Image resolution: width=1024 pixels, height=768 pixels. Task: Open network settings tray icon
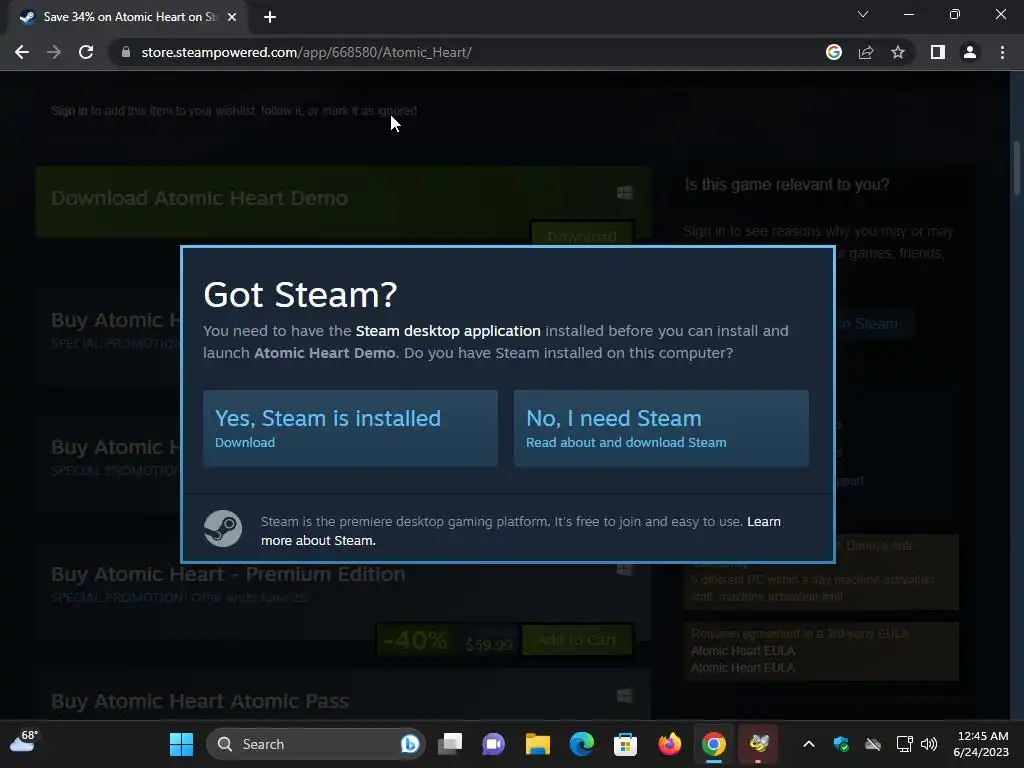pos(904,744)
